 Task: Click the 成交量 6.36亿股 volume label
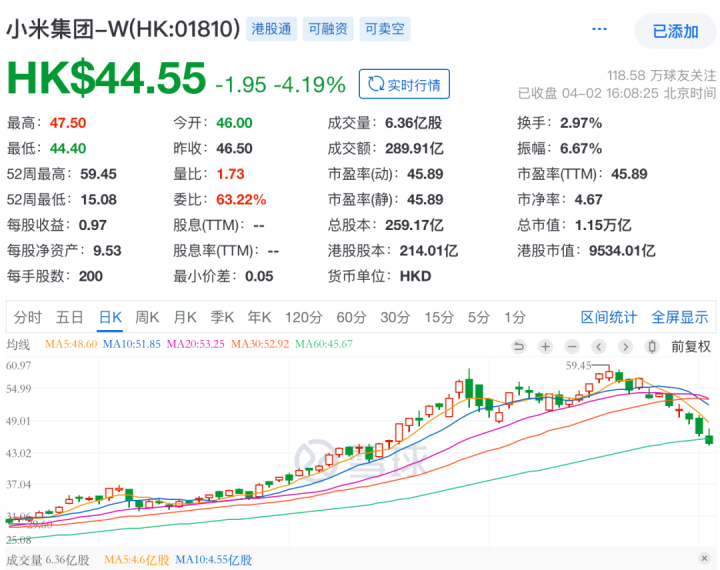pos(48,560)
